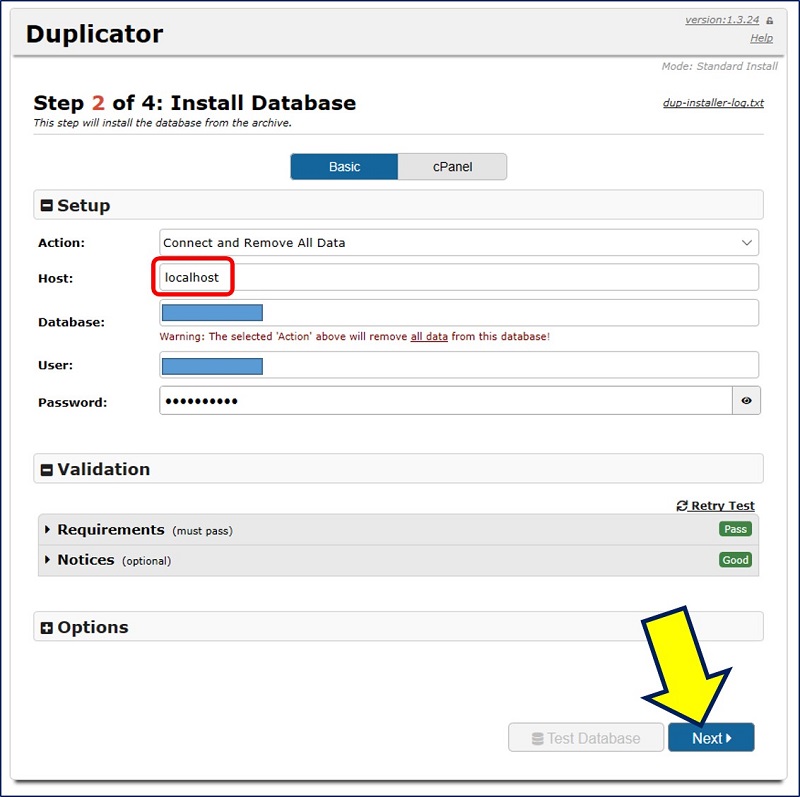800x797 pixels.
Task: Switch to the cPanel tab
Action: [453, 167]
